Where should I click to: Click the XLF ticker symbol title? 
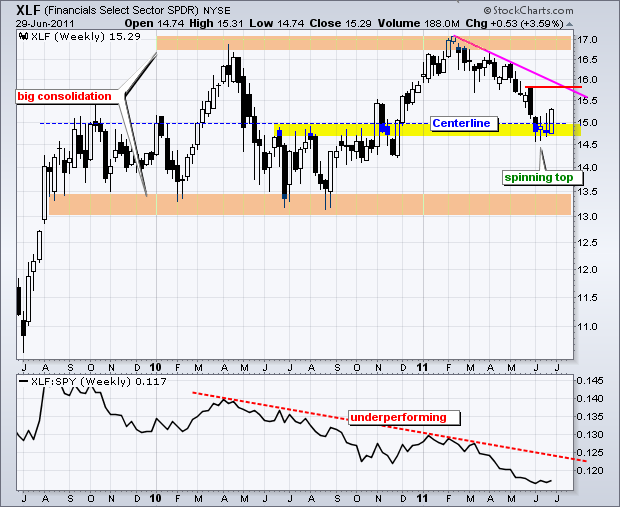28,9
